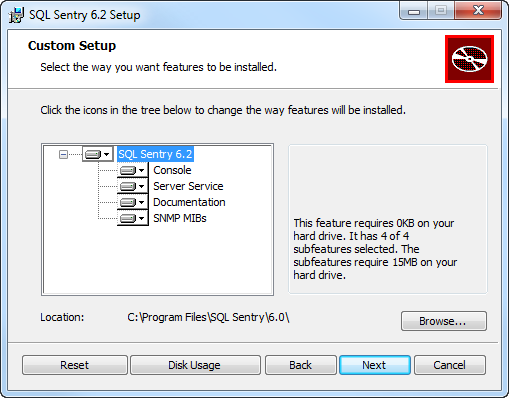Image resolution: width=509 pixels, height=398 pixels.
Task: Select the Console feature label
Action: tap(172, 170)
